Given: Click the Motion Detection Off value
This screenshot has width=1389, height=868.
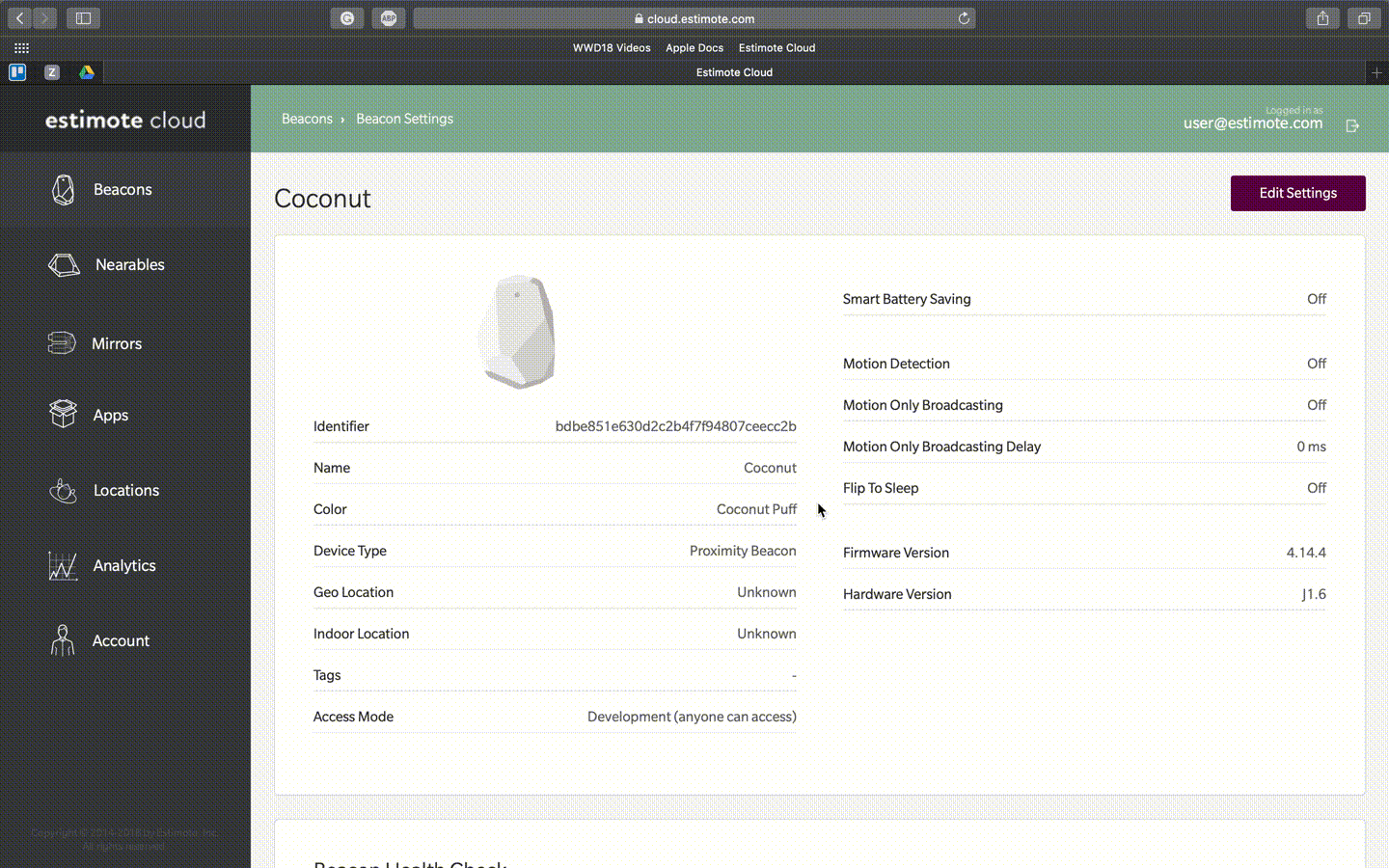Looking at the screenshot, I should pyautogui.click(x=1317, y=364).
